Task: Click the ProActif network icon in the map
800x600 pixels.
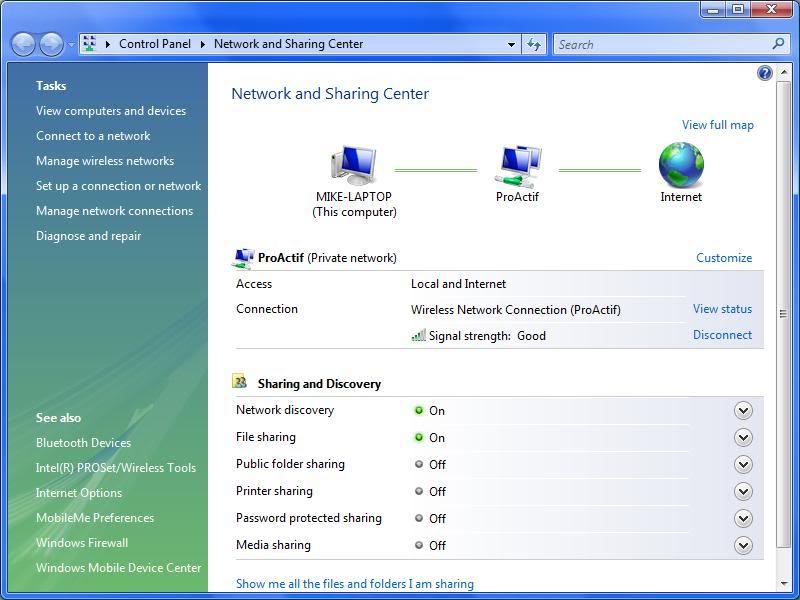Action: click(518, 163)
